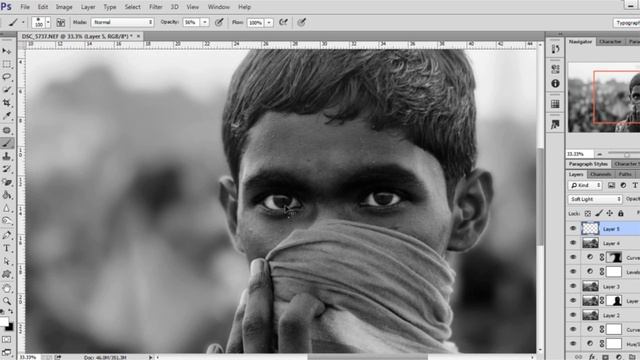640x360 pixels.
Task: Open the Opacity slider dropdown arrow
Action: pyautogui.click(x=205, y=22)
